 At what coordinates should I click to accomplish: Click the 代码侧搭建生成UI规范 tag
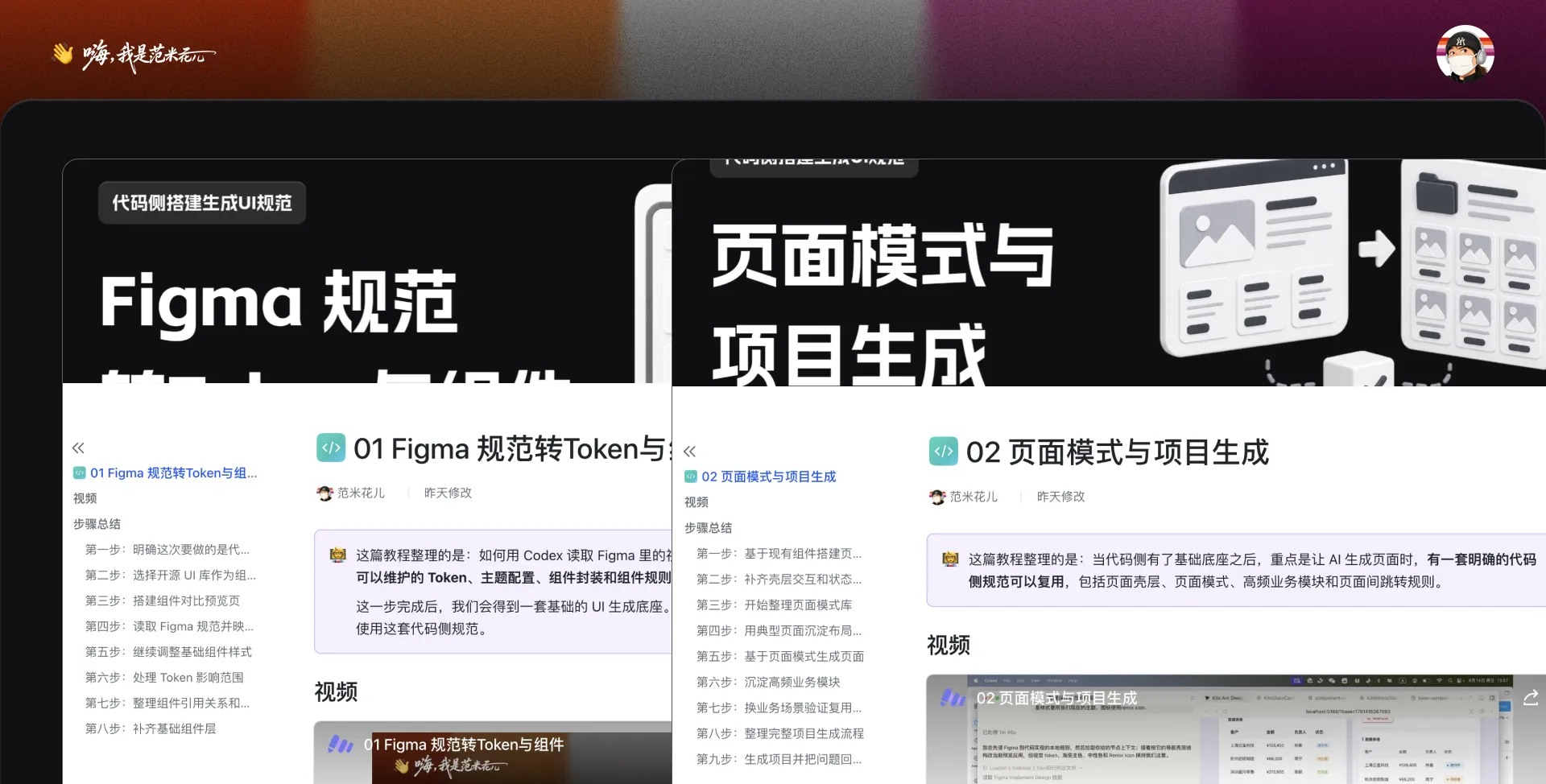[202, 203]
